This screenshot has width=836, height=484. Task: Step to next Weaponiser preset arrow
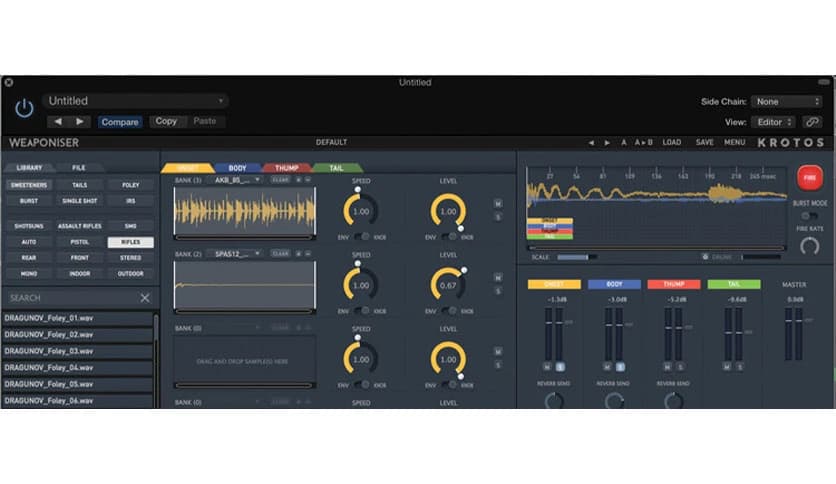pos(607,142)
